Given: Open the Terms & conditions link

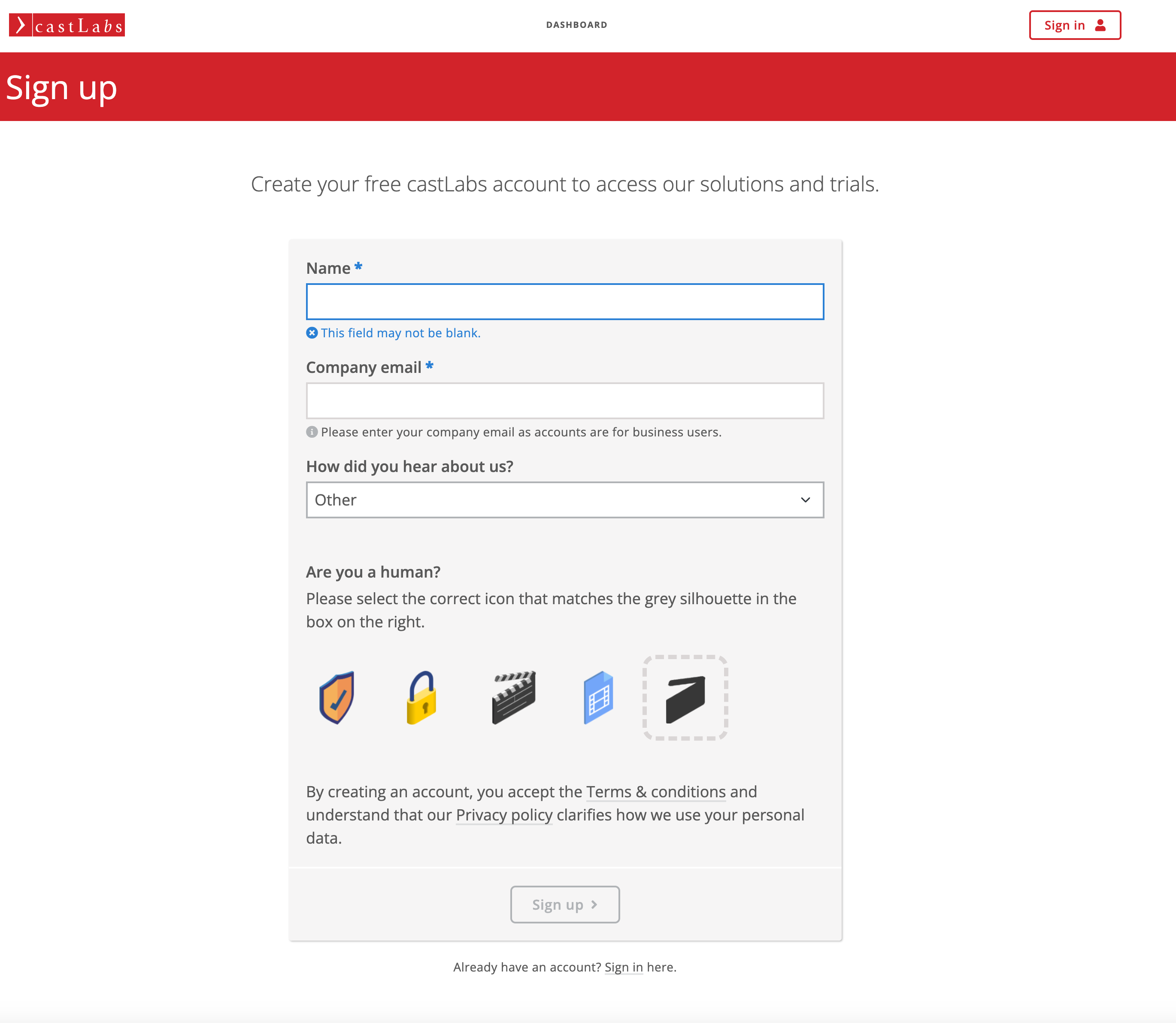Looking at the screenshot, I should [655, 792].
